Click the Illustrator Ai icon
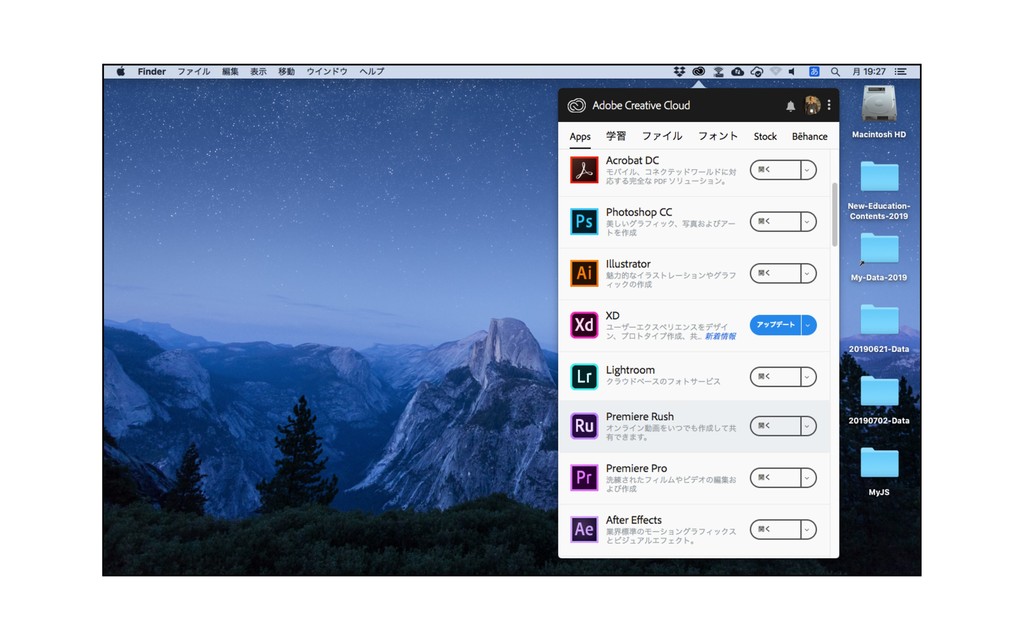 click(584, 273)
